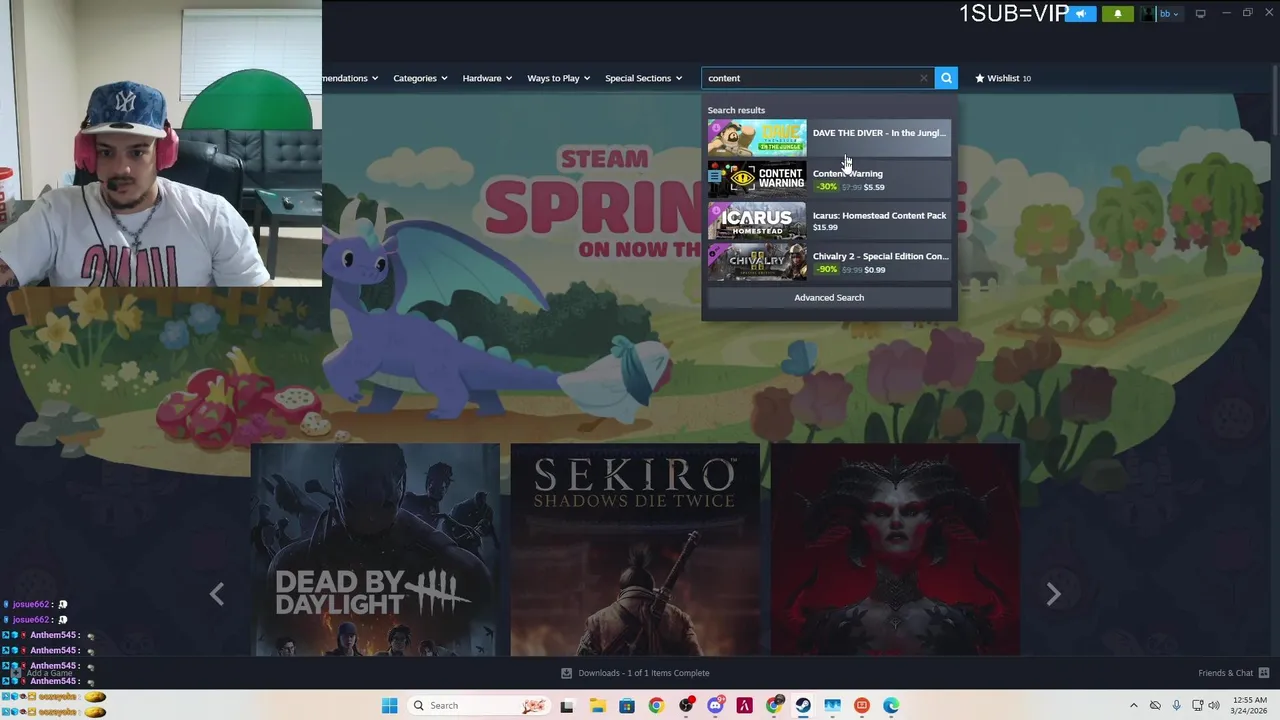Clear the search field with the X icon
1280x720 pixels.
pyautogui.click(x=924, y=78)
